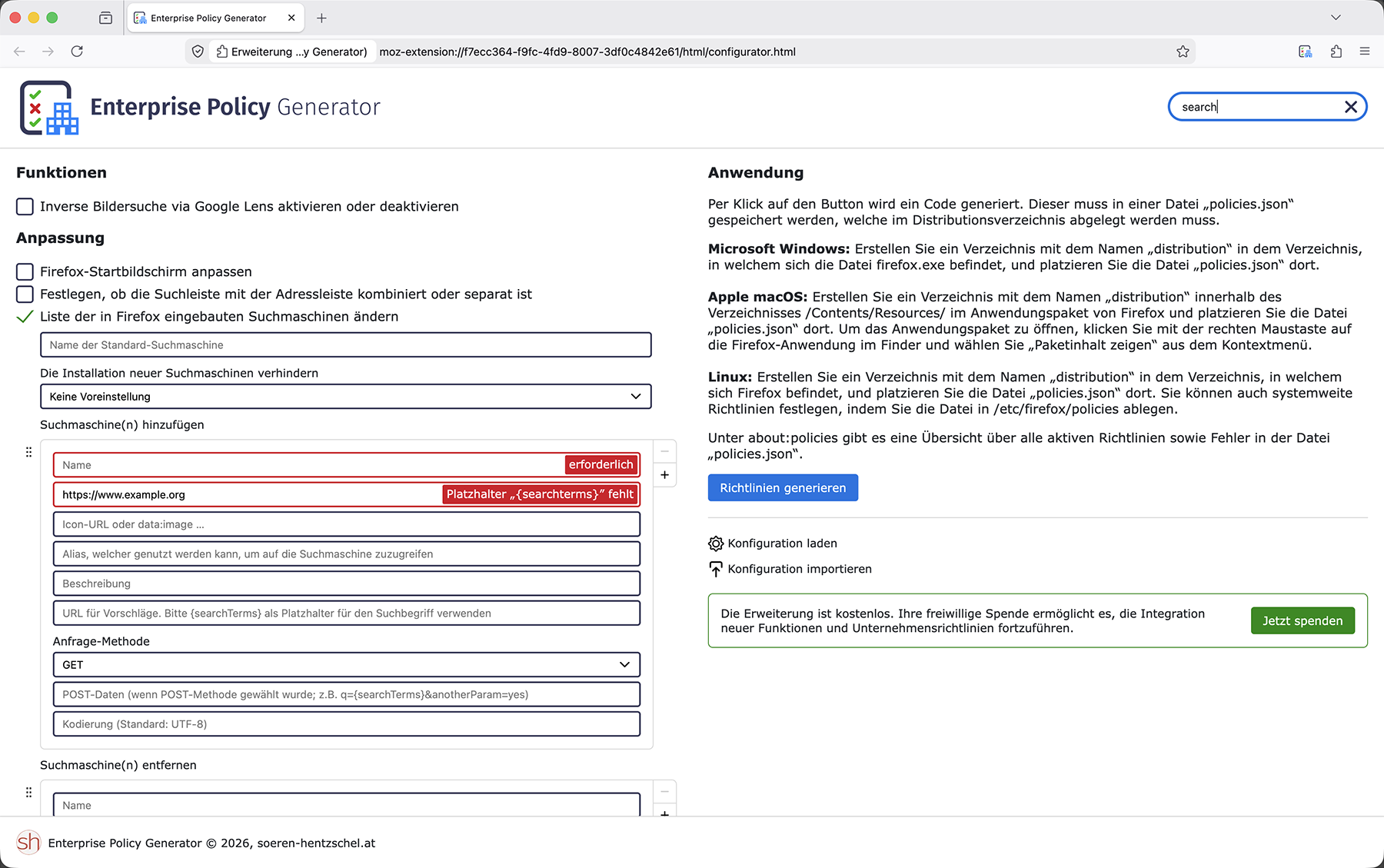Clear the search field with the X icon
Image resolution: width=1384 pixels, height=868 pixels.
pos(1350,107)
